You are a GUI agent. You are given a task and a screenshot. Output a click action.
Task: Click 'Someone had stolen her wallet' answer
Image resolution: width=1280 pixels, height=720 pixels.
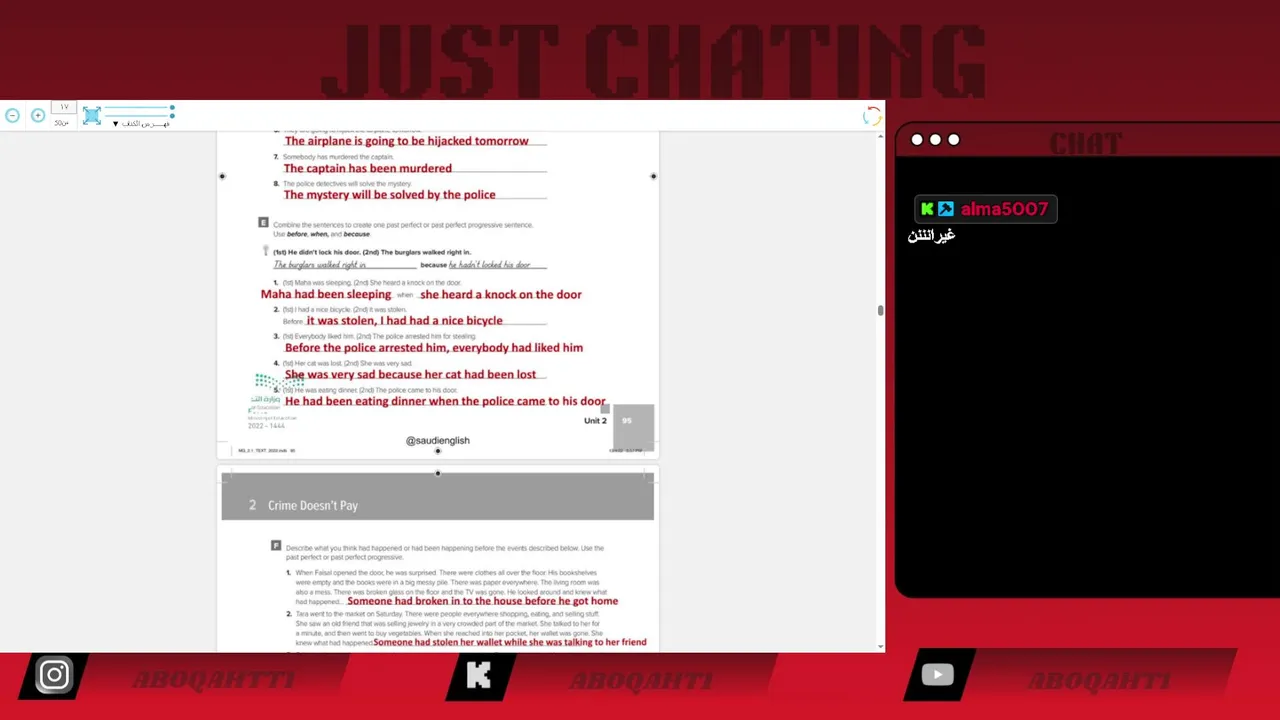pyautogui.click(x=510, y=642)
